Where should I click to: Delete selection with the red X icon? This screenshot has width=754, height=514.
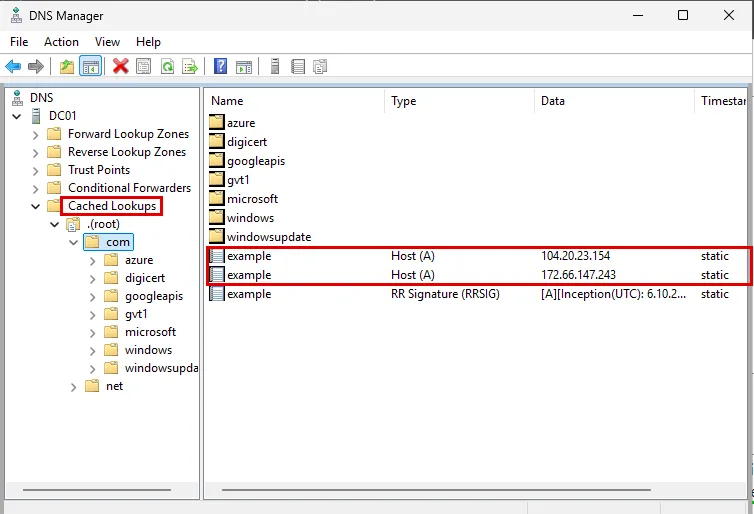coord(121,66)
